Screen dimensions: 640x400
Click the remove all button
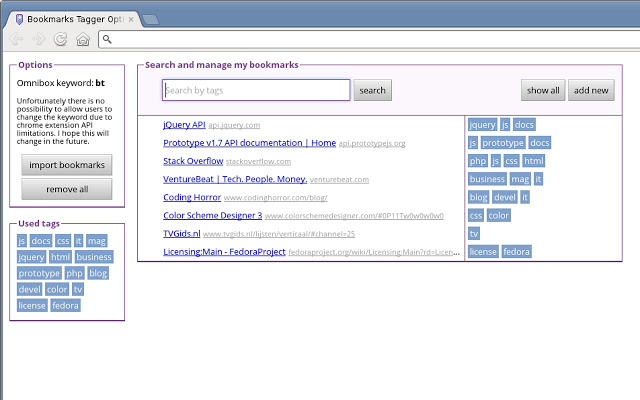click(67, 189)
